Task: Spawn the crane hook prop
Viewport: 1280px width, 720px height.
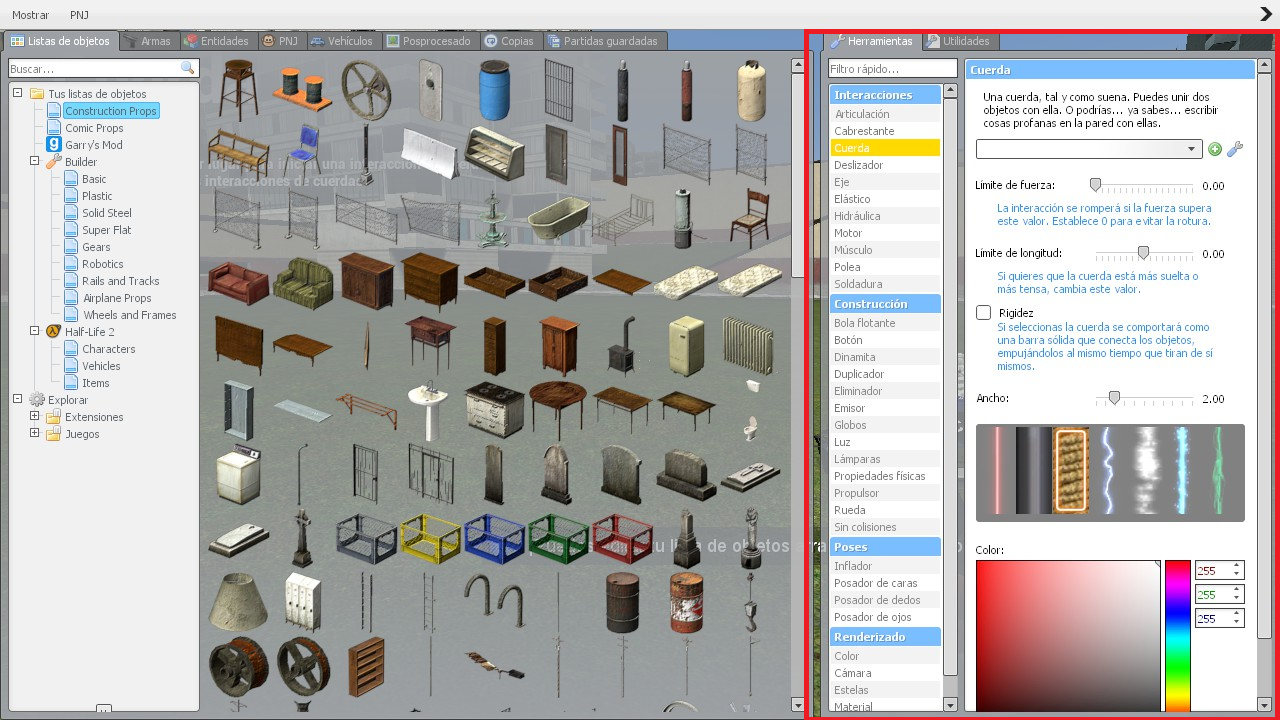Action: [x=750, y=601]
